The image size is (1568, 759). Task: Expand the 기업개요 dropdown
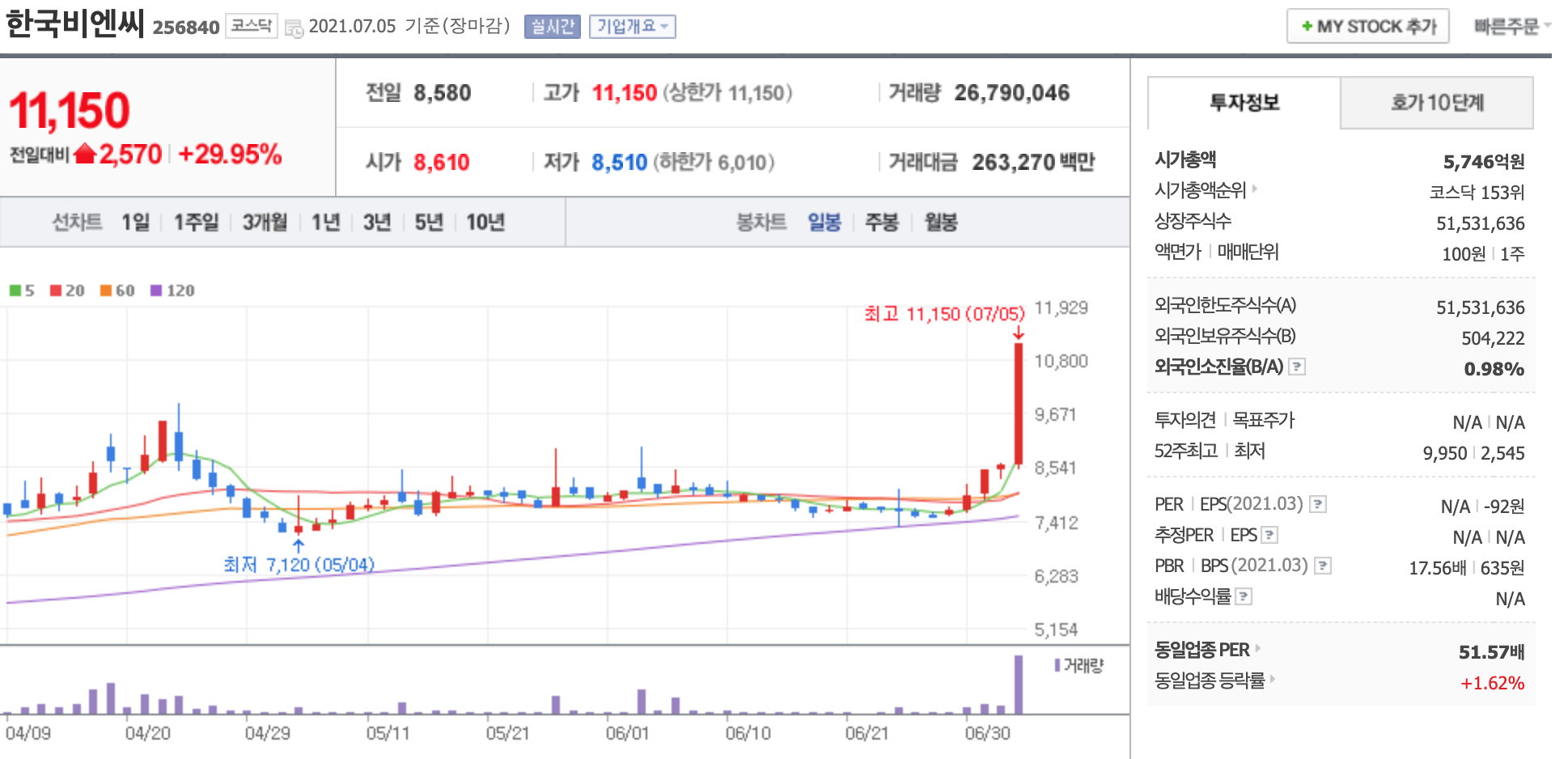point(633,27)
